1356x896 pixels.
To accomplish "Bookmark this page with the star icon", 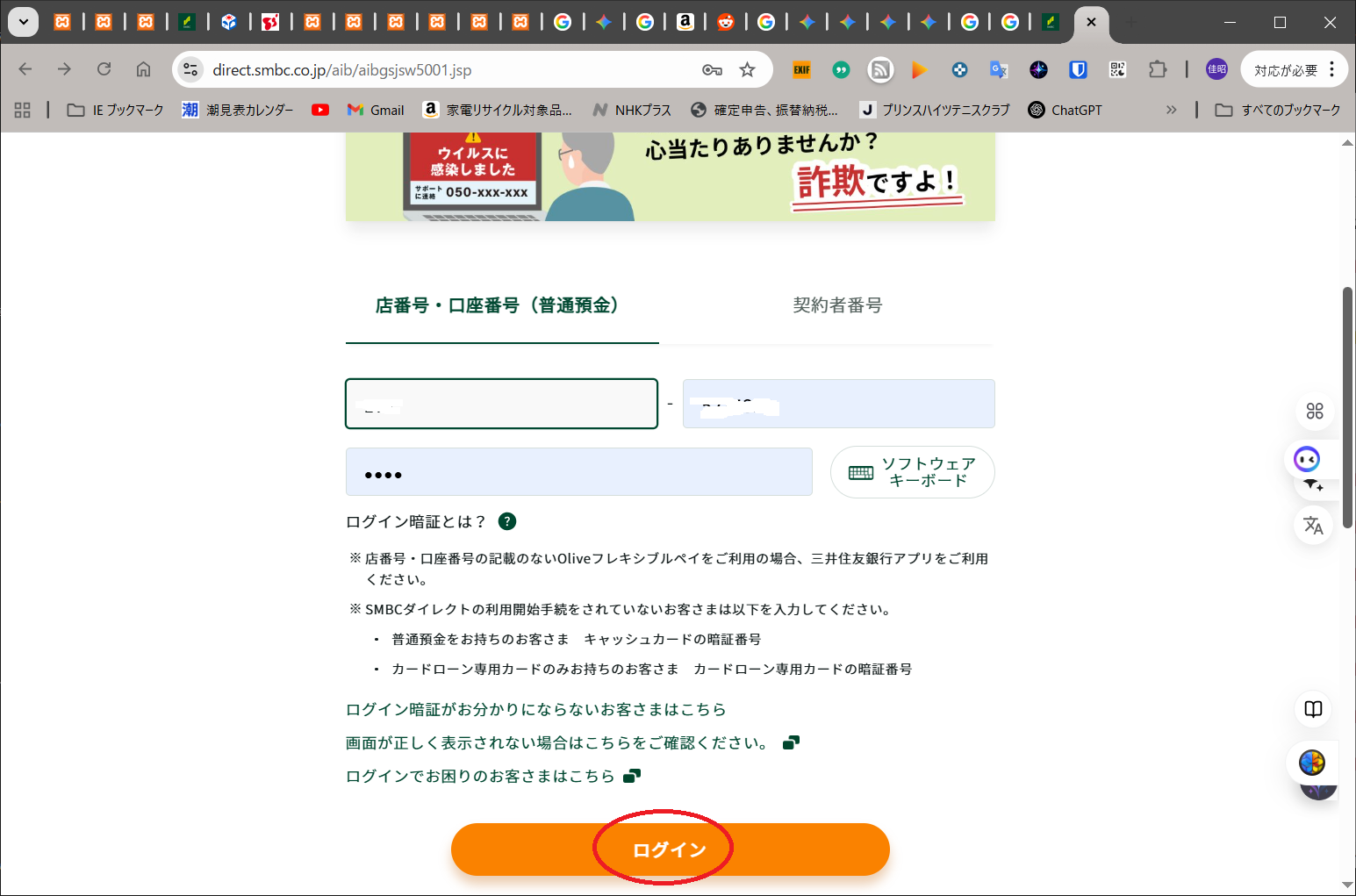I will 747,70.
